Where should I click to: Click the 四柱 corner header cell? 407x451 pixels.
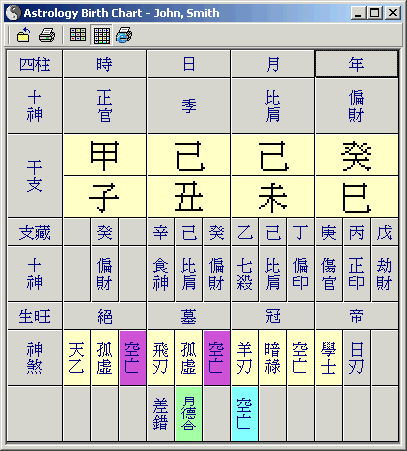pyautogui.click(x=35, y=64)
